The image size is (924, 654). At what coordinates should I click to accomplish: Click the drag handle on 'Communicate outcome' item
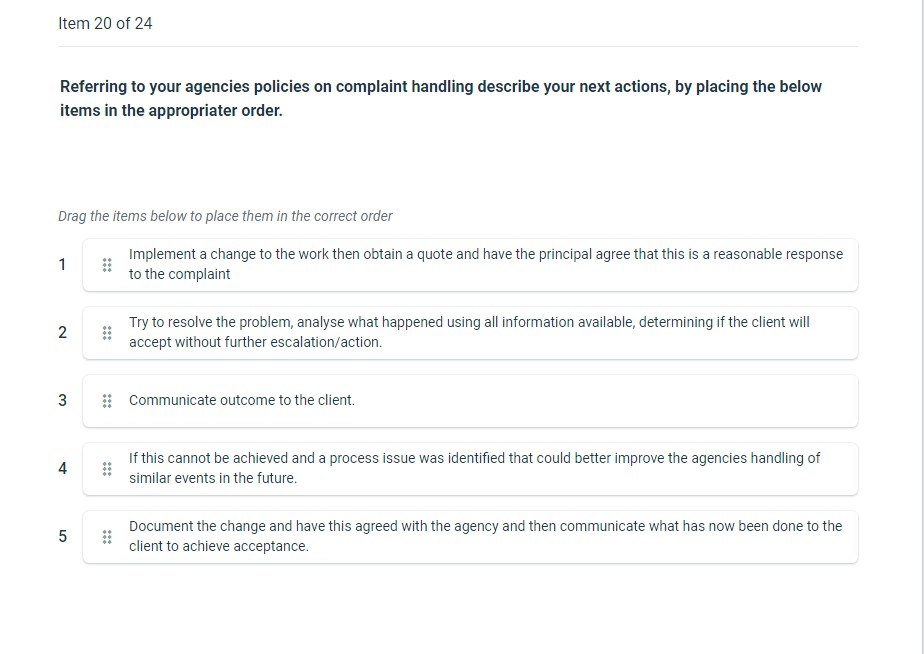[106, 400]
